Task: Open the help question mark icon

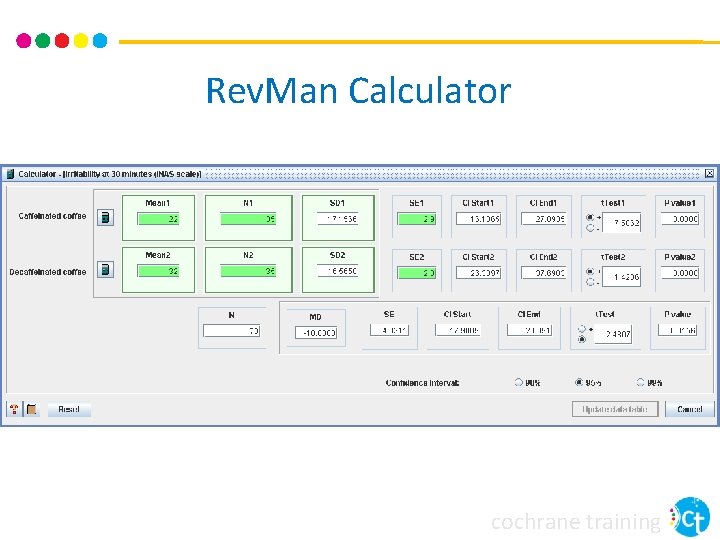Action: pos(14,409)
